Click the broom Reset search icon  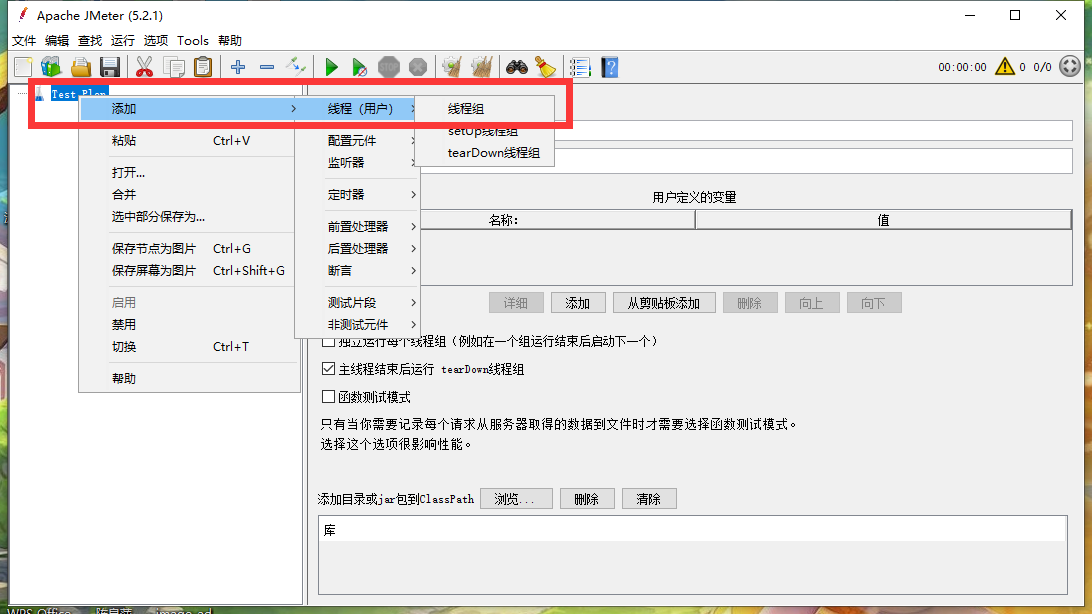[x=544, y=67]
